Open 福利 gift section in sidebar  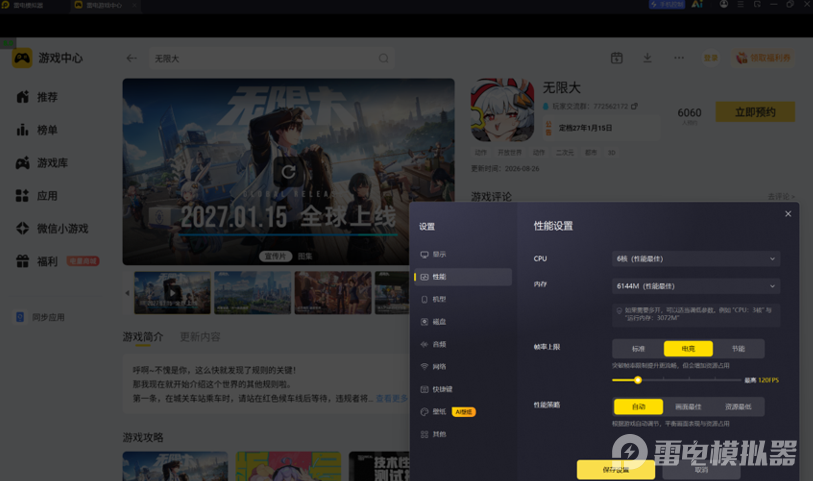(37, 261)
